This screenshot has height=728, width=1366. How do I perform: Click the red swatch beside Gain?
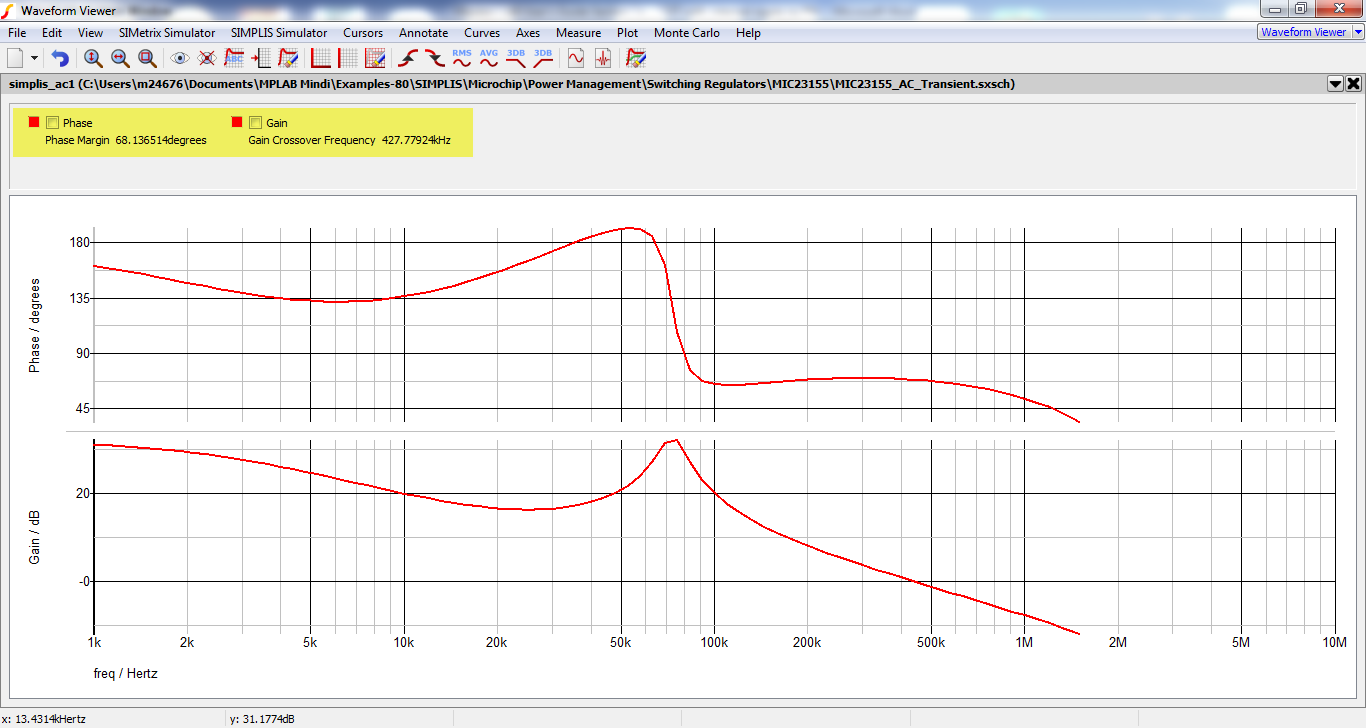click(x=237, y=122)
